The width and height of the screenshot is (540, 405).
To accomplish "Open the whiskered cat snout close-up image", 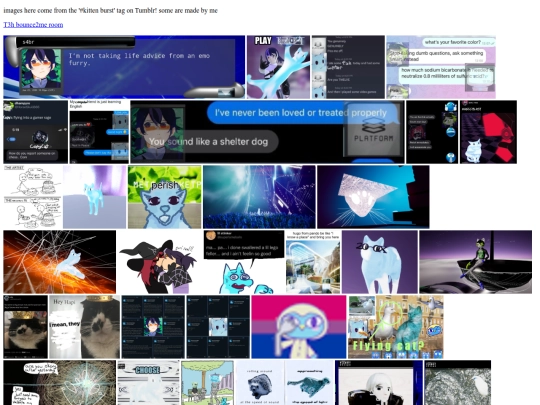I will 373,197.
